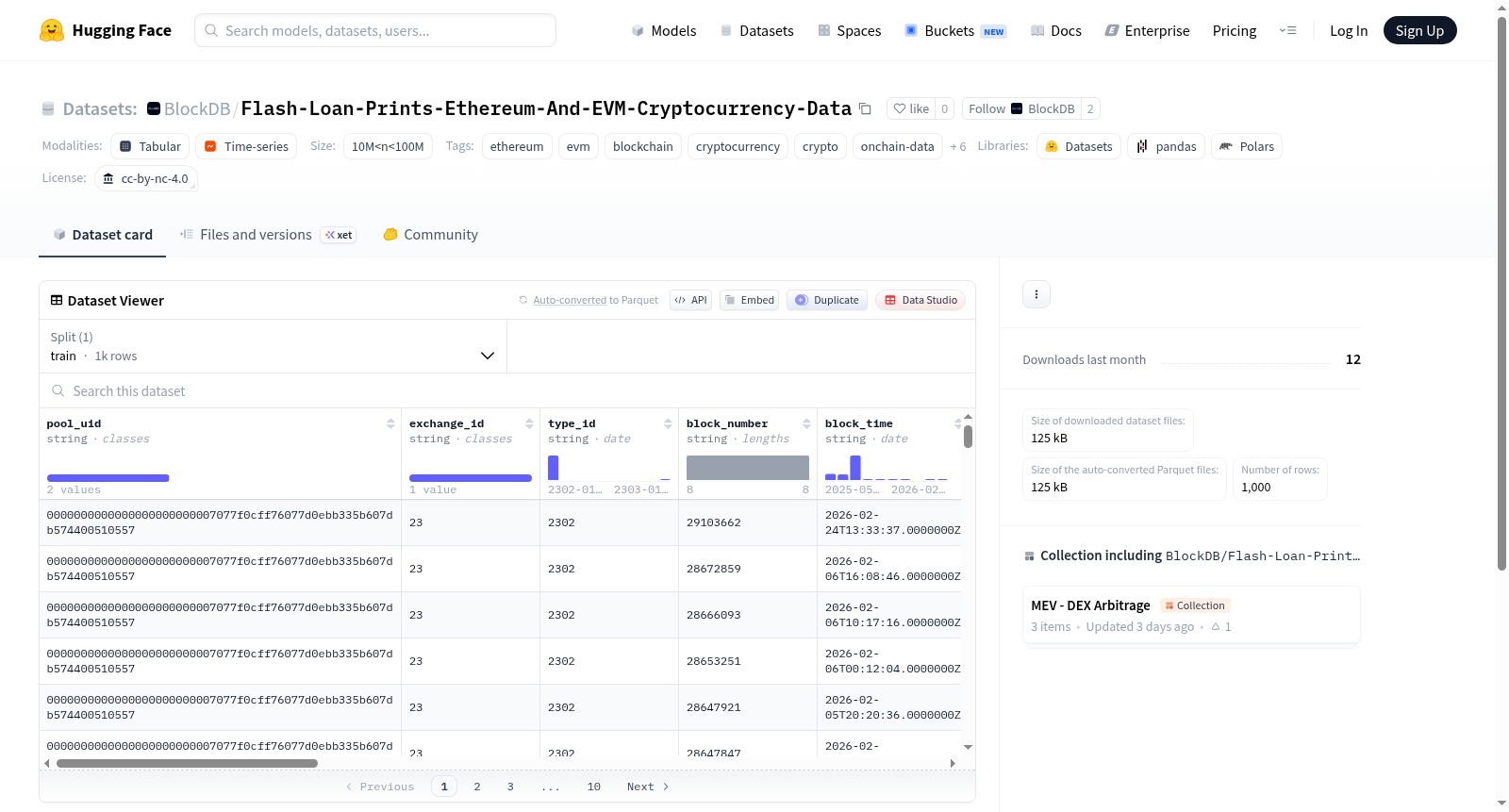
Task: Go to Spaces
Action: [849, 31]
